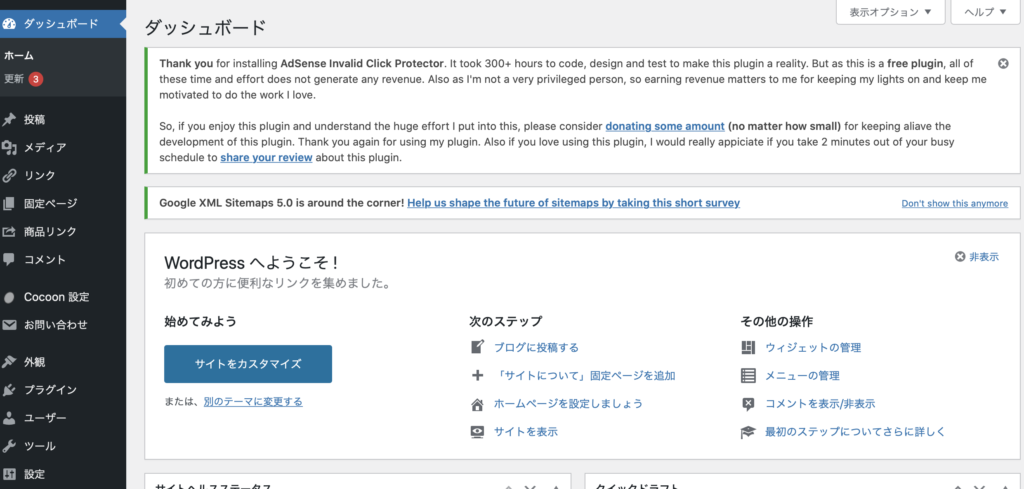Click 「サイトについて」固定ページを追加 link
Viewport: 1024px width, 489px height.
[x=584, y=375]
